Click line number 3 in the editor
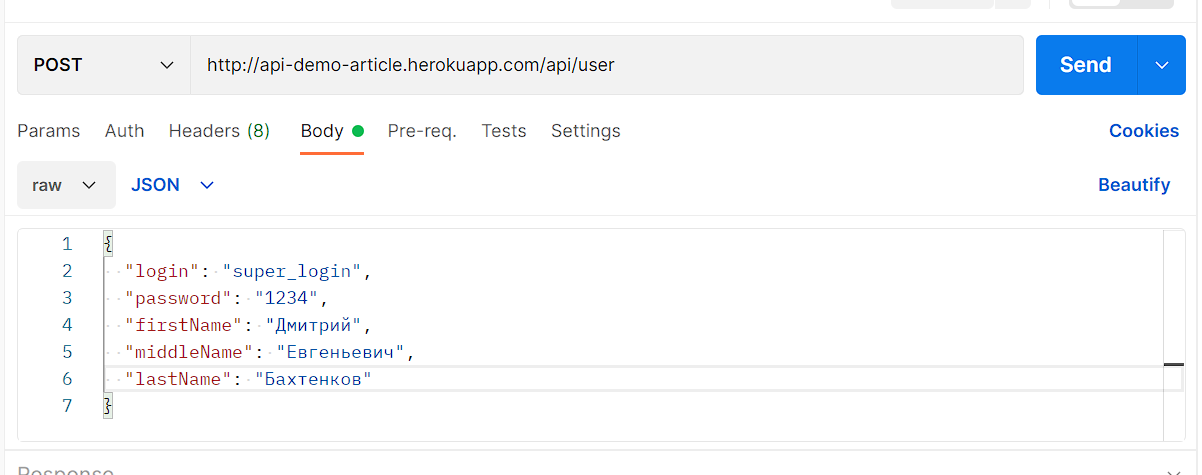Screen dimensions: 1202x475 [67, 298]
